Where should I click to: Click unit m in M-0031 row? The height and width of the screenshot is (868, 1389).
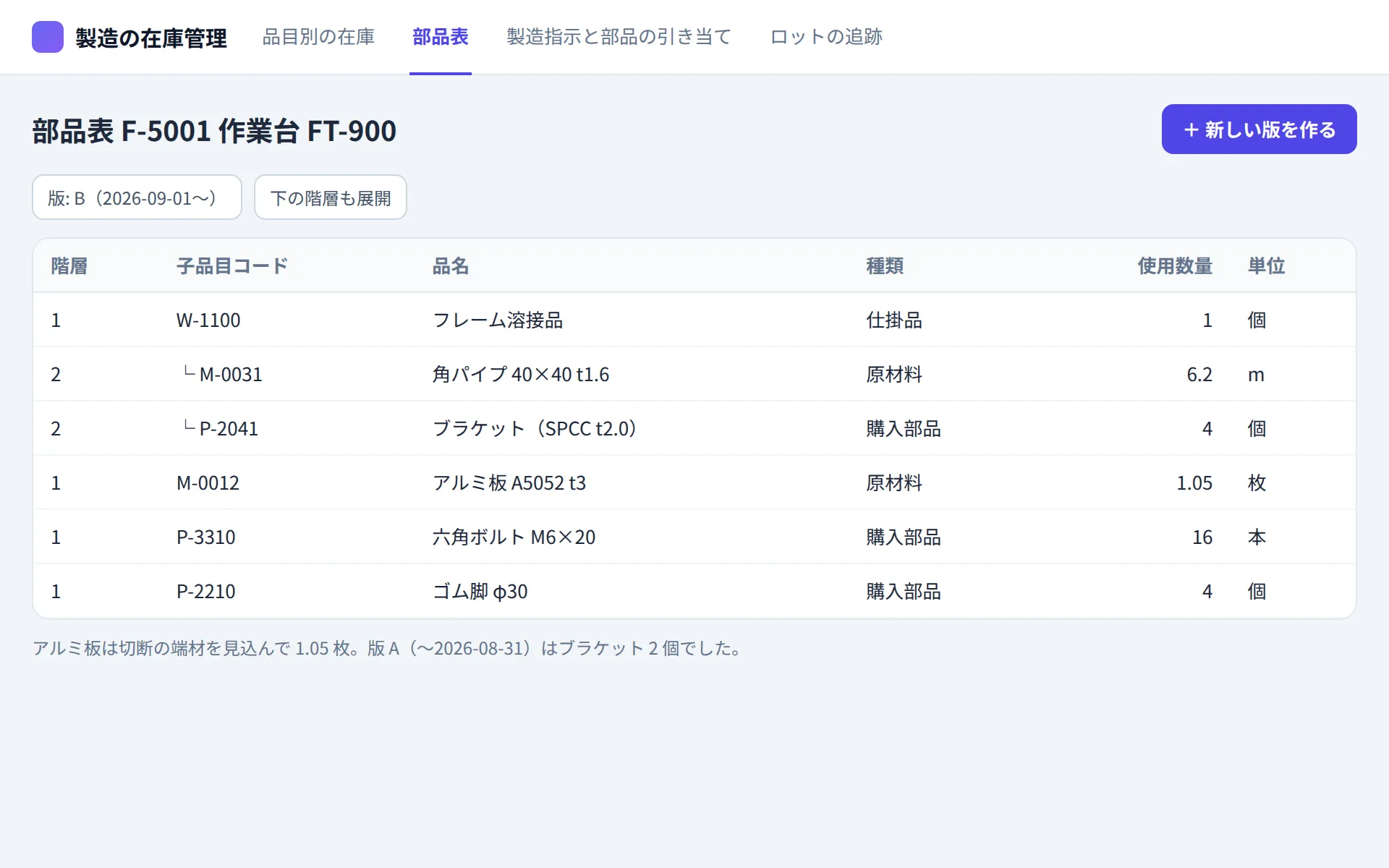1256,375
